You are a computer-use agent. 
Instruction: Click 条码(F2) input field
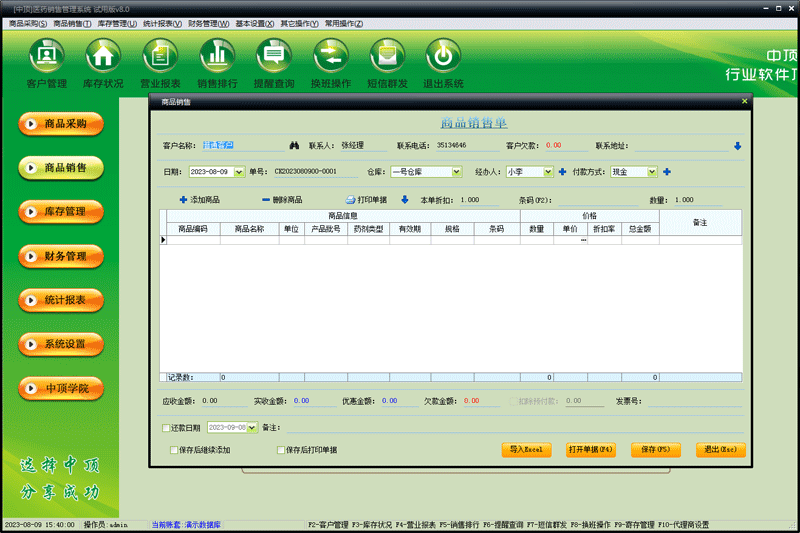click(x=598, y=200)
